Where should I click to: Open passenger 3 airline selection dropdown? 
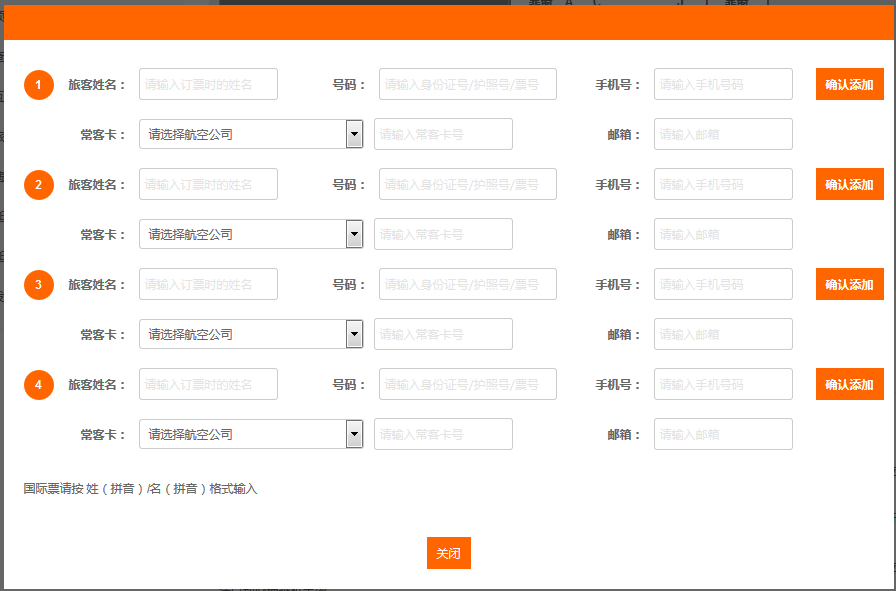coord(250,334)
